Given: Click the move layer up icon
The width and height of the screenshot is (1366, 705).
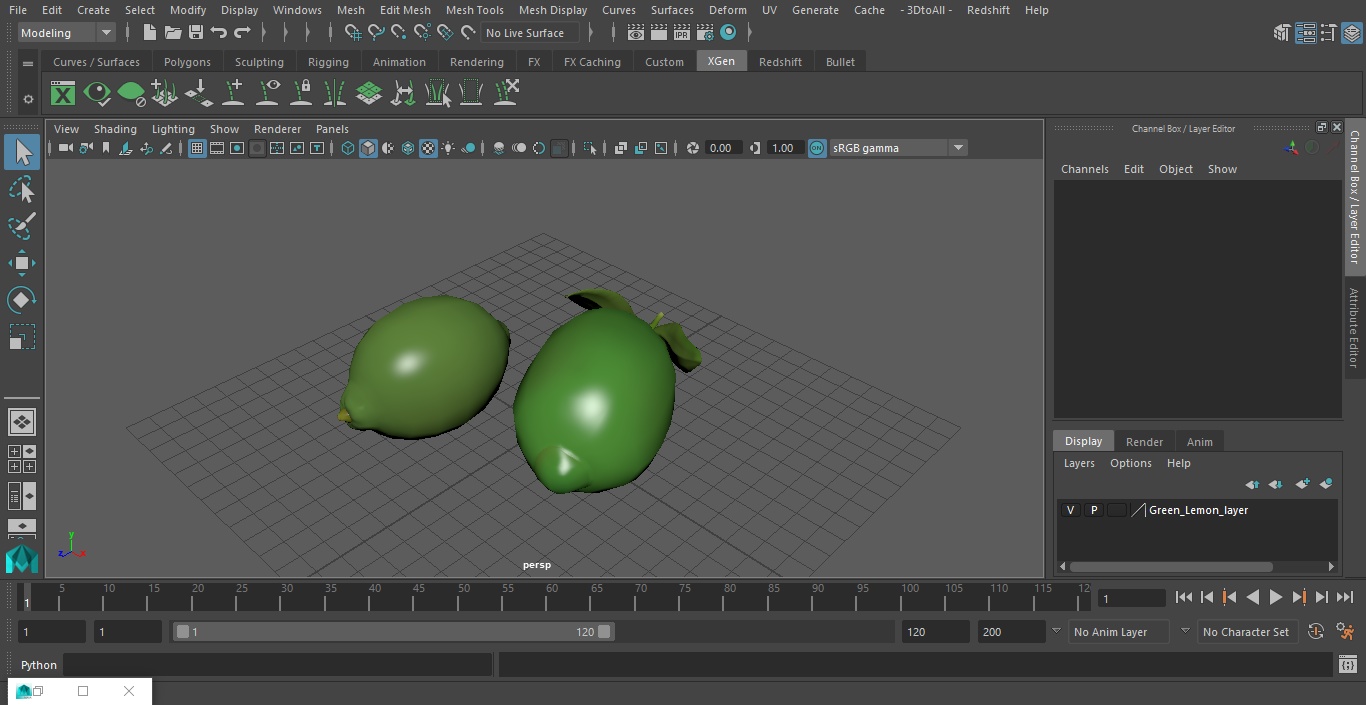Looking at the screenshot, I should 1252,484.
